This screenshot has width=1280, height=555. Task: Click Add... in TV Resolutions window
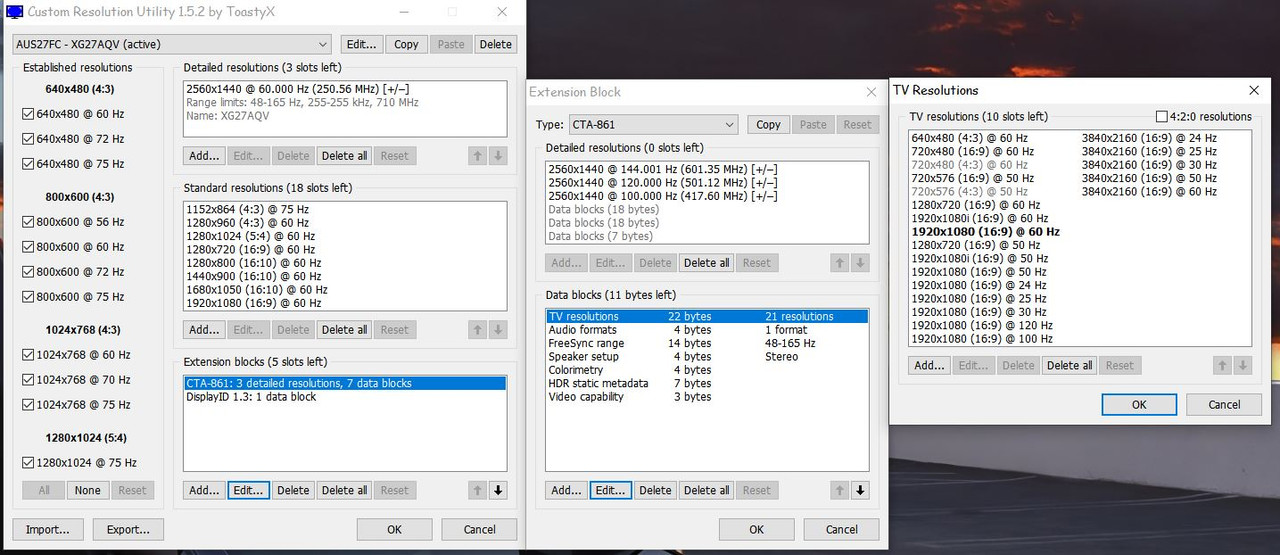click(929, 366)
